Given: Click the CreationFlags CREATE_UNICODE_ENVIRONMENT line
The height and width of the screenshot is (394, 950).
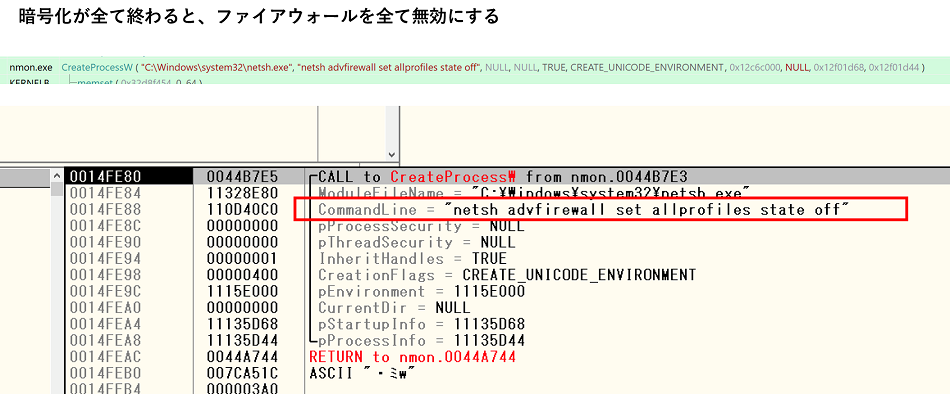Looking at the screenshot, I should coord(507,275).
